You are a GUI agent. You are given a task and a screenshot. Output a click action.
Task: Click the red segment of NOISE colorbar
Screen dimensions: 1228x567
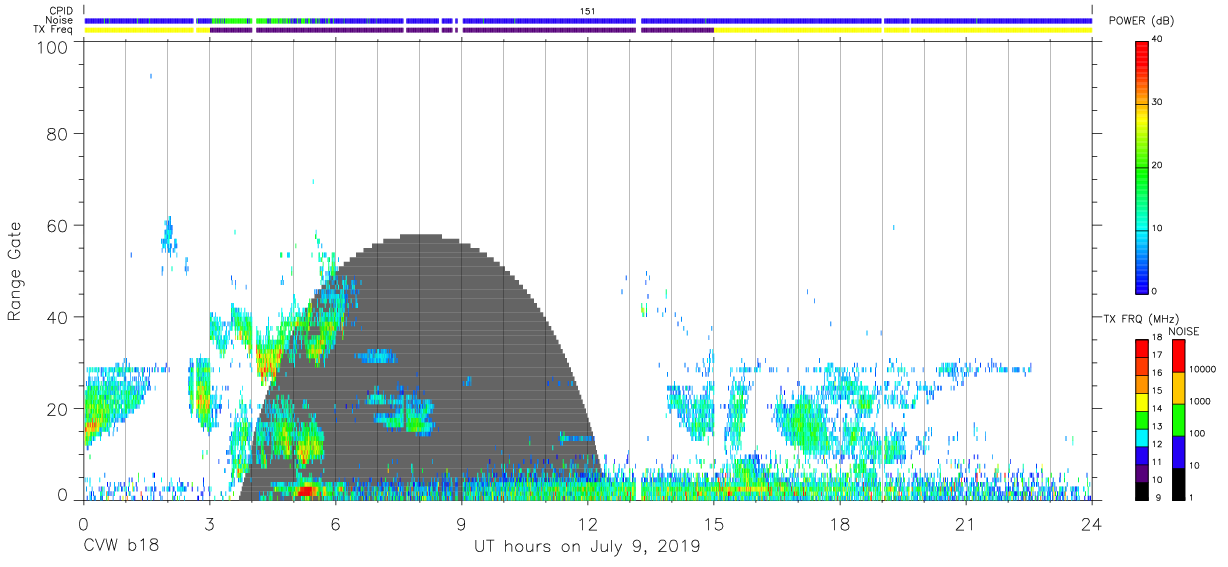1179,356
